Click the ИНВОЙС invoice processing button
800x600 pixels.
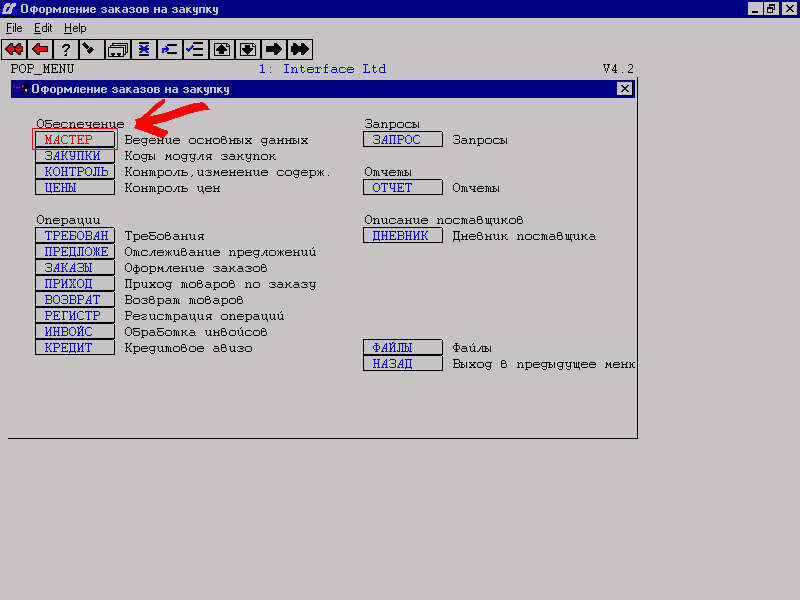[x=75, y=331]
